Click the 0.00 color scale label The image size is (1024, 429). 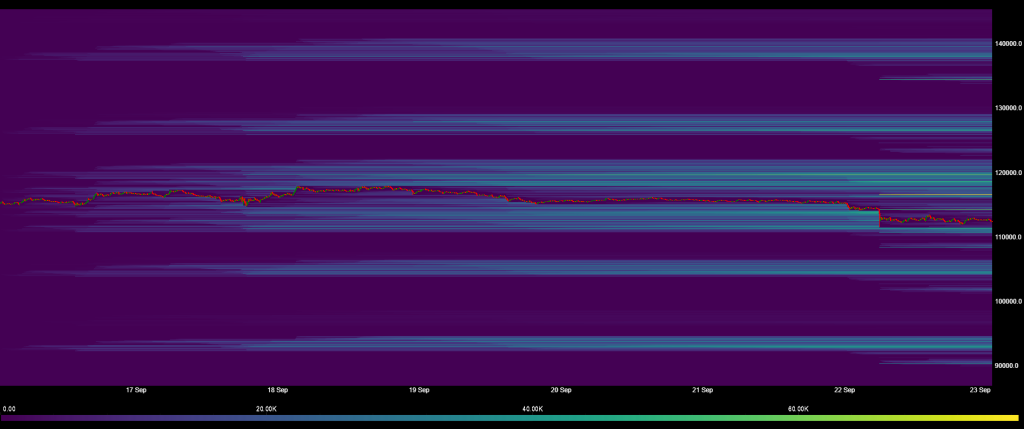point(9,408)
